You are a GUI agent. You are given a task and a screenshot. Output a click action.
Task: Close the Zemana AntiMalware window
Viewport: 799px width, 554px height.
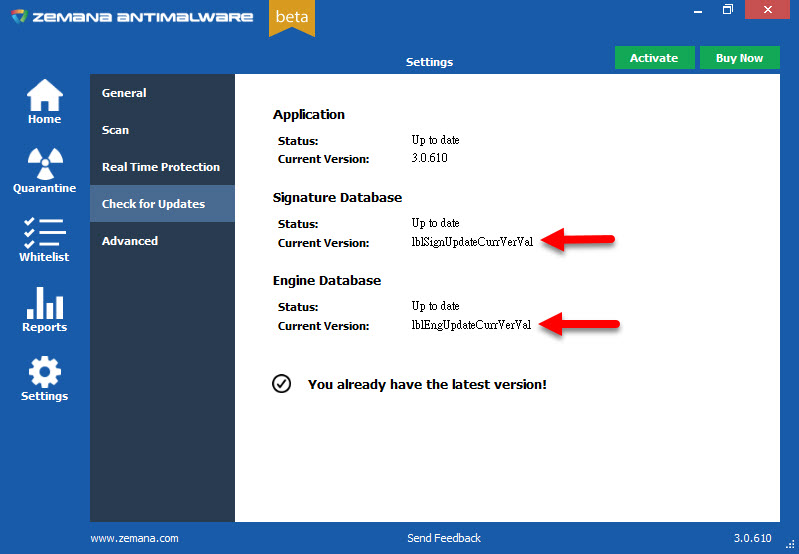point(767,10)
